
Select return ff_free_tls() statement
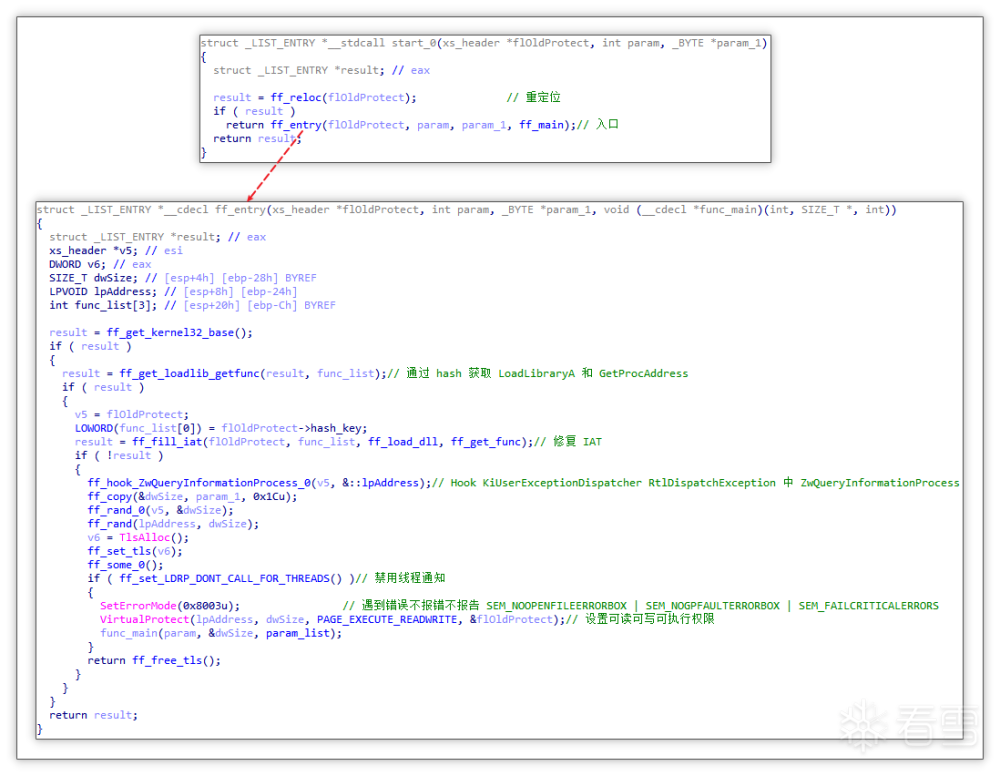[154, 661]
